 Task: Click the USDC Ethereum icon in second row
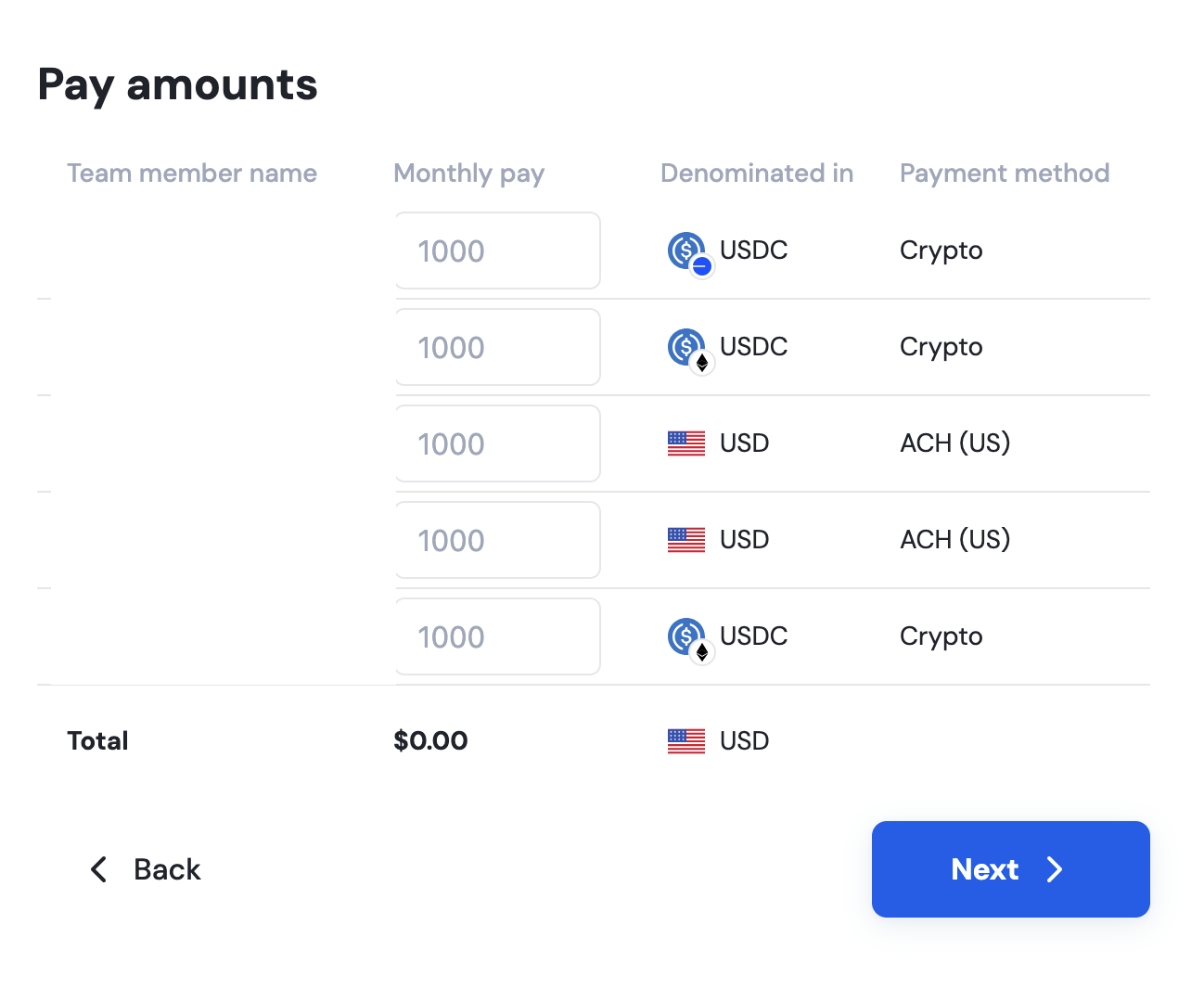(x=689, y=350)
